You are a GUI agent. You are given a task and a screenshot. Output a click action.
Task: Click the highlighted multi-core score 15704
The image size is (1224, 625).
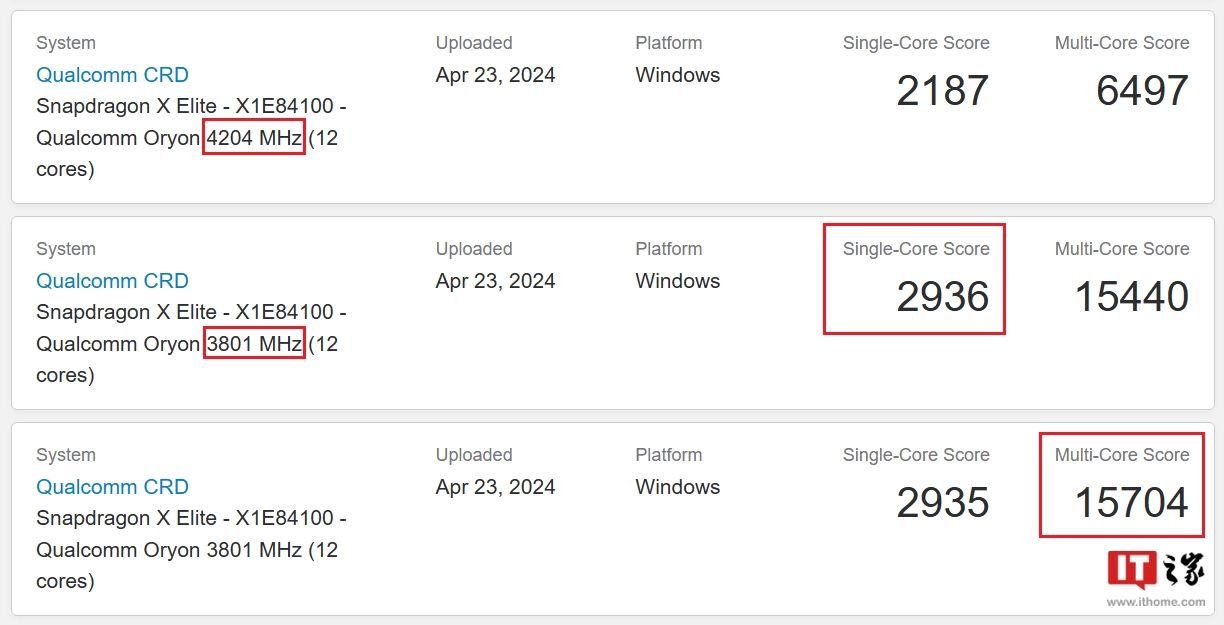coord(1131,503)
